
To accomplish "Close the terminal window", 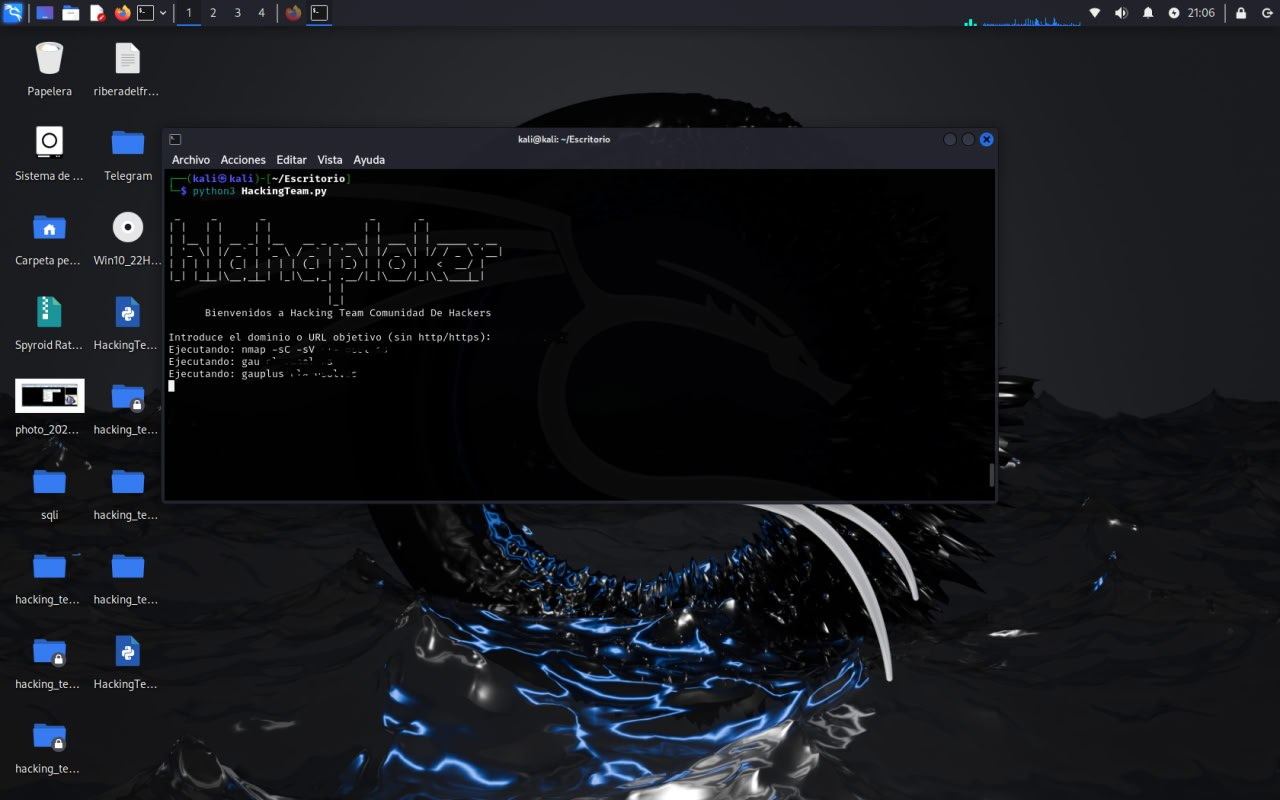I will pos(986,139).
